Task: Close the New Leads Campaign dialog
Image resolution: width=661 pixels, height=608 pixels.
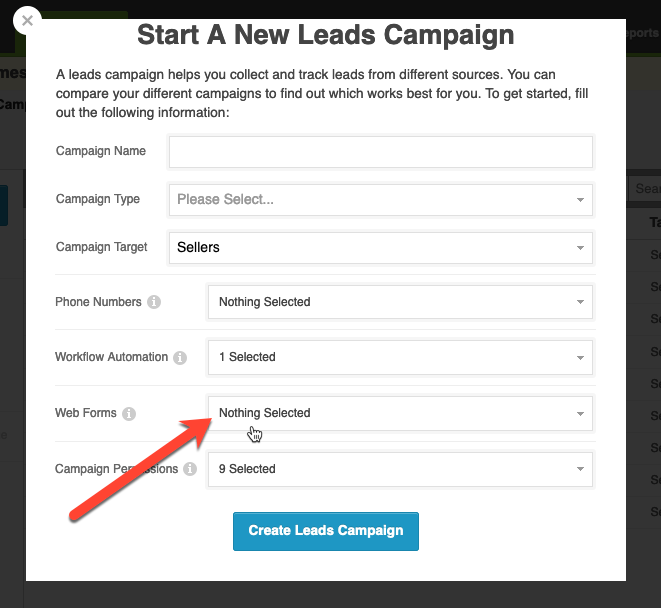Action: (27, 20)
